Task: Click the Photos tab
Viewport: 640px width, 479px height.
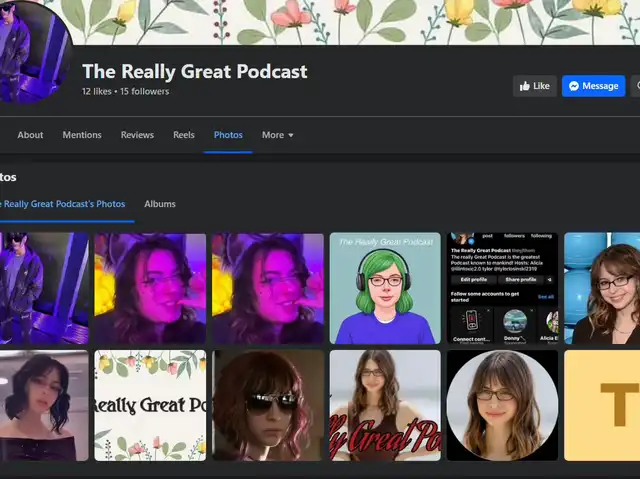Action: click(x=228, y=135)
